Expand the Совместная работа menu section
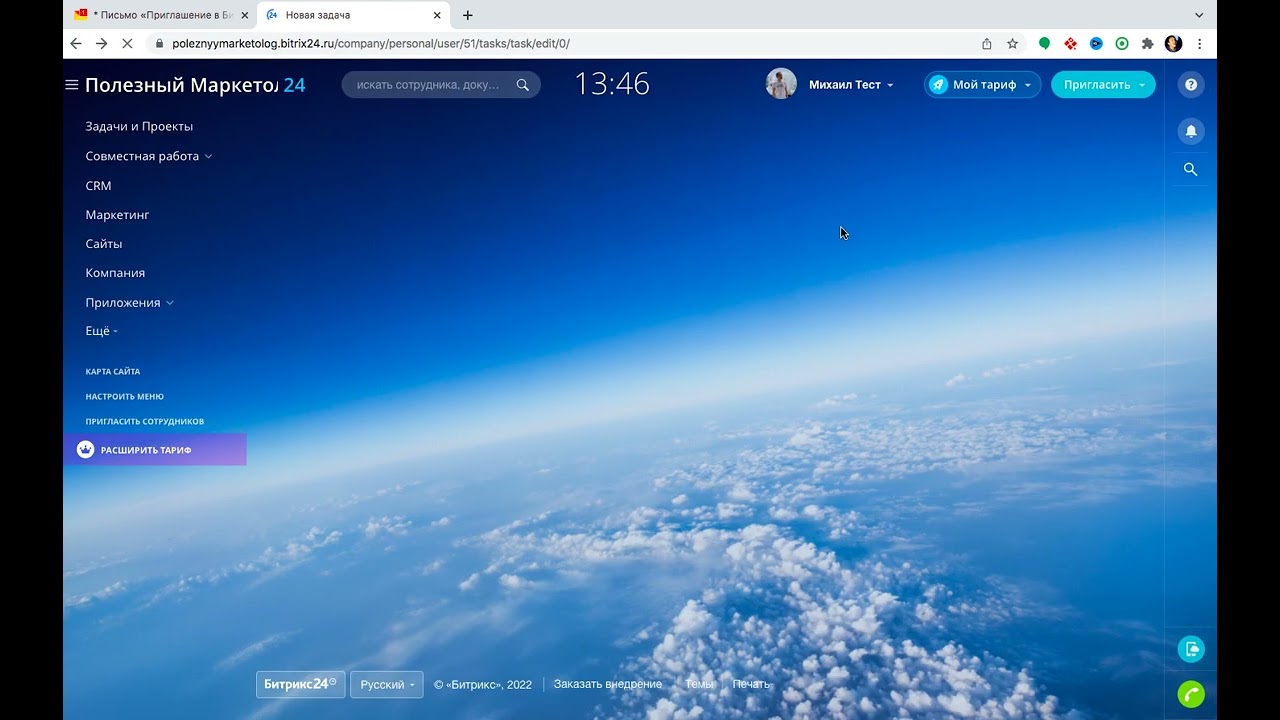 pyautogui.click(x=148, y=156)
